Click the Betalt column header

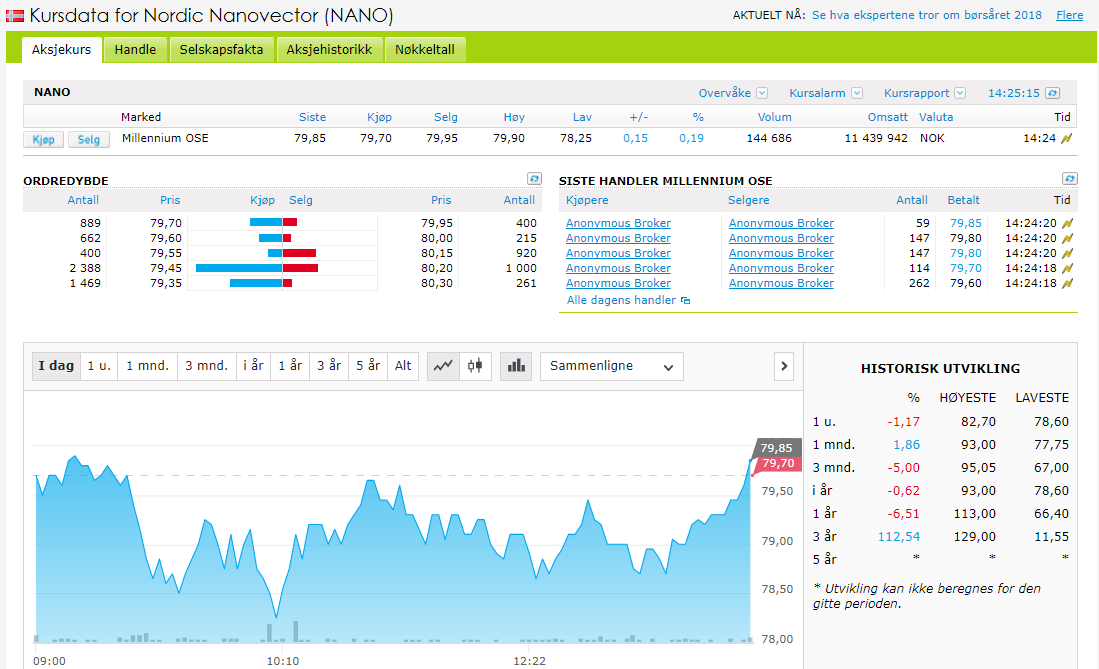tap(964, 200)
